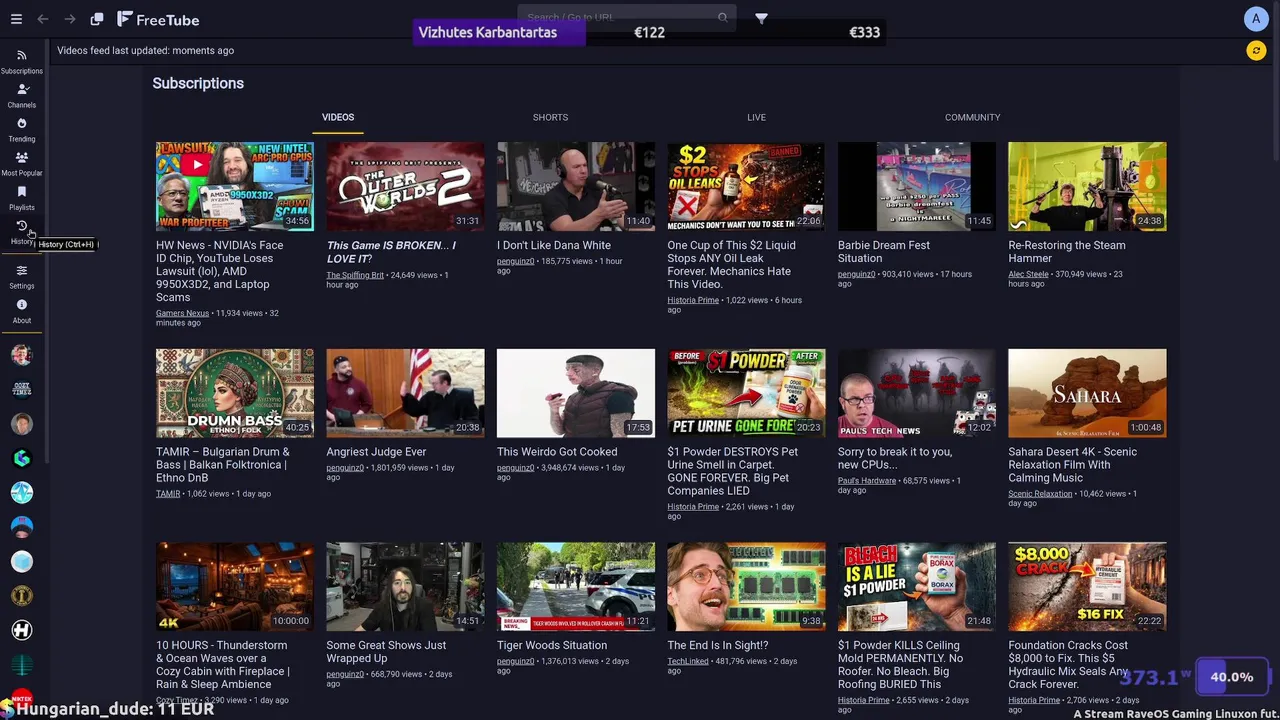1280x720 pixels.
Task: Open the Barbie Dream Fest Situation thumbnail
Action: click(917, 186)
